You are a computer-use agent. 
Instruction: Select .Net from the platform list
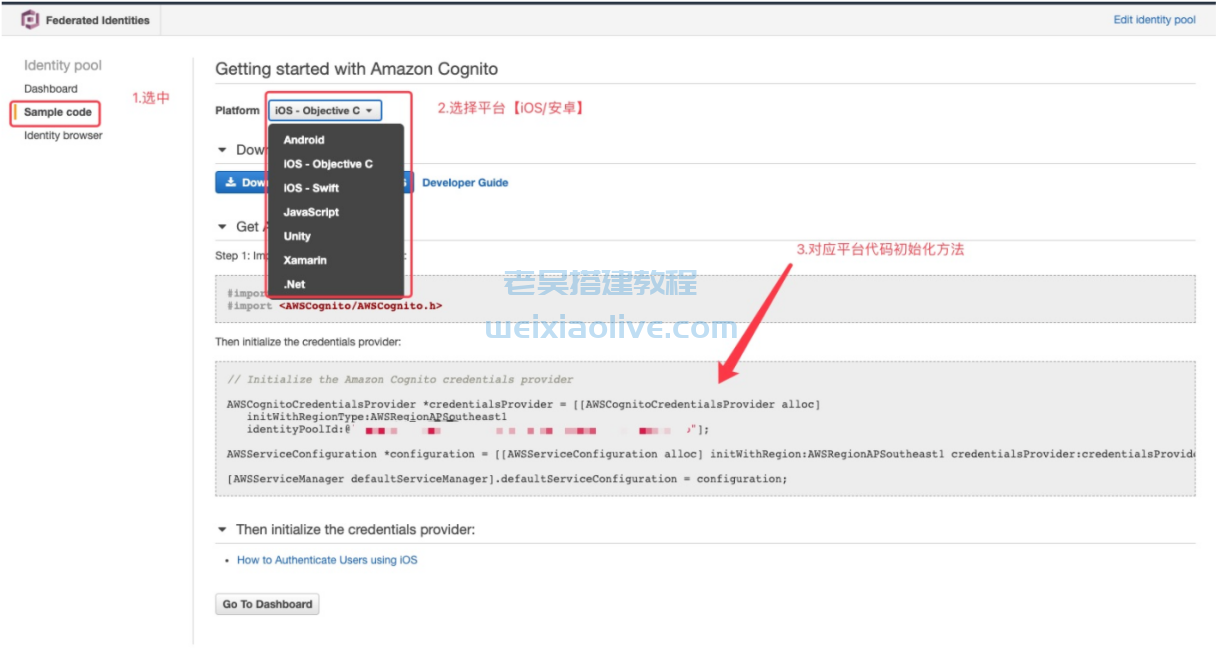click(x=294, y=284)
